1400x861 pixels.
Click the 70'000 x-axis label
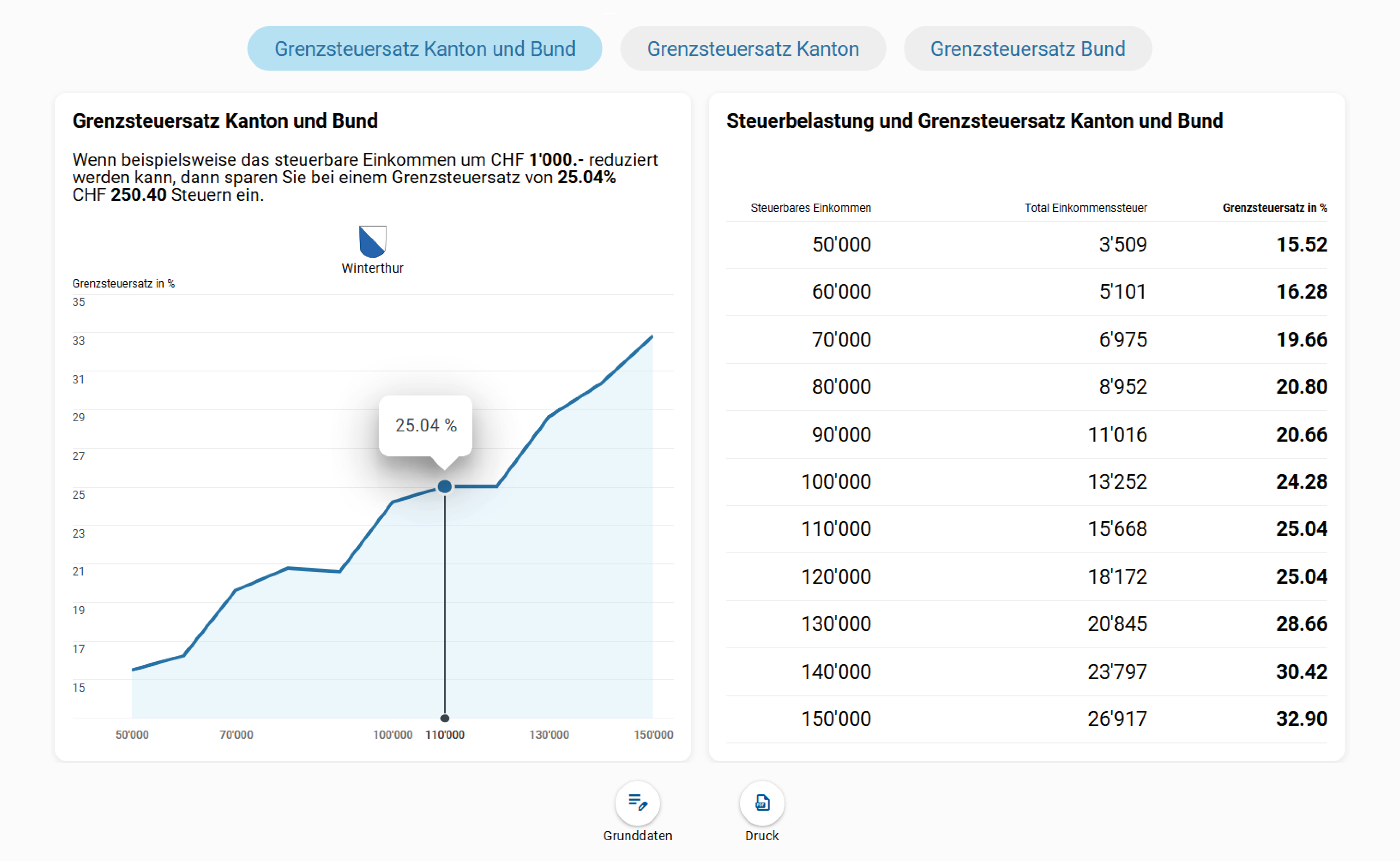[x=236, y=735]
